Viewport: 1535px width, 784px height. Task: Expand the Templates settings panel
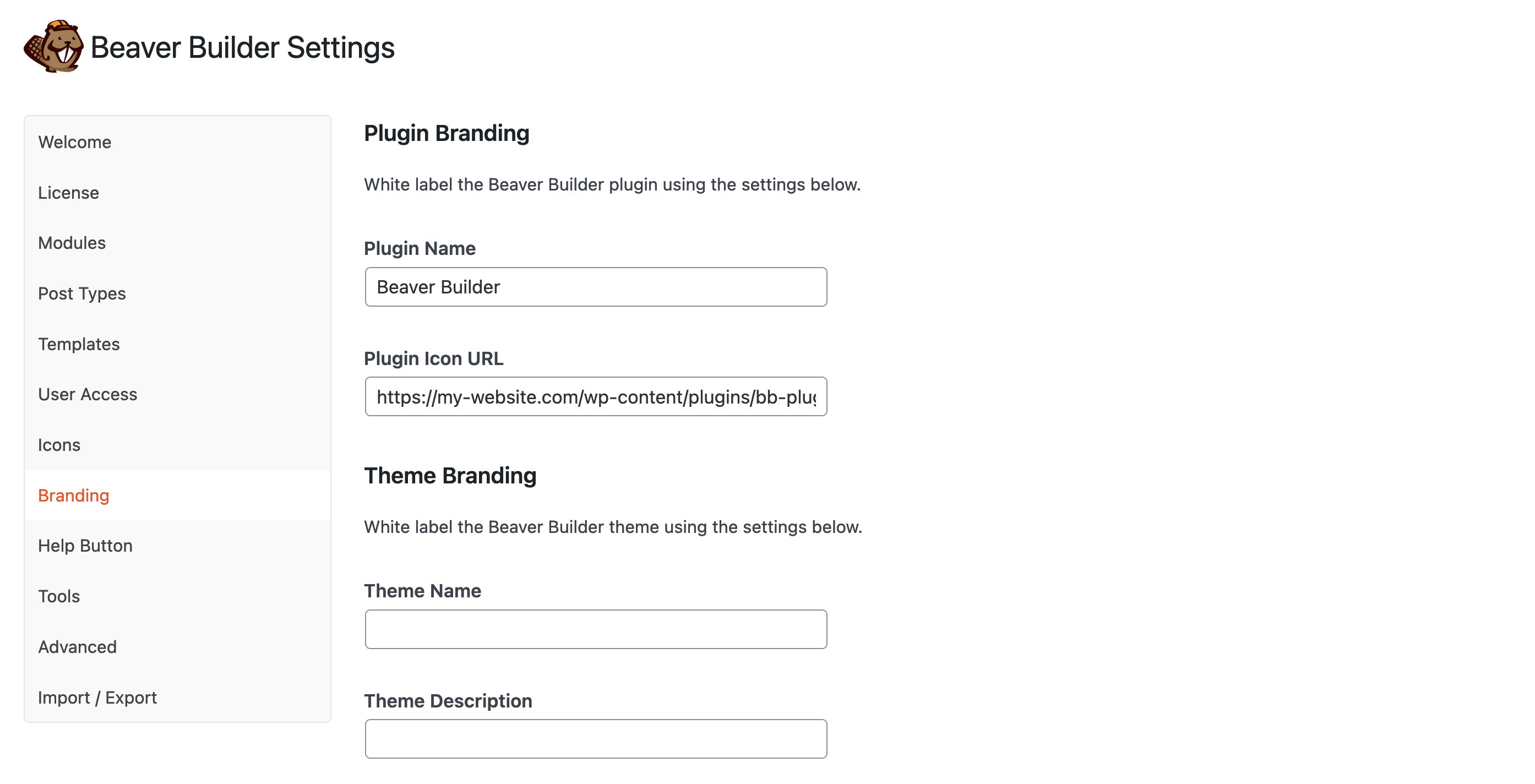[78, 343]
